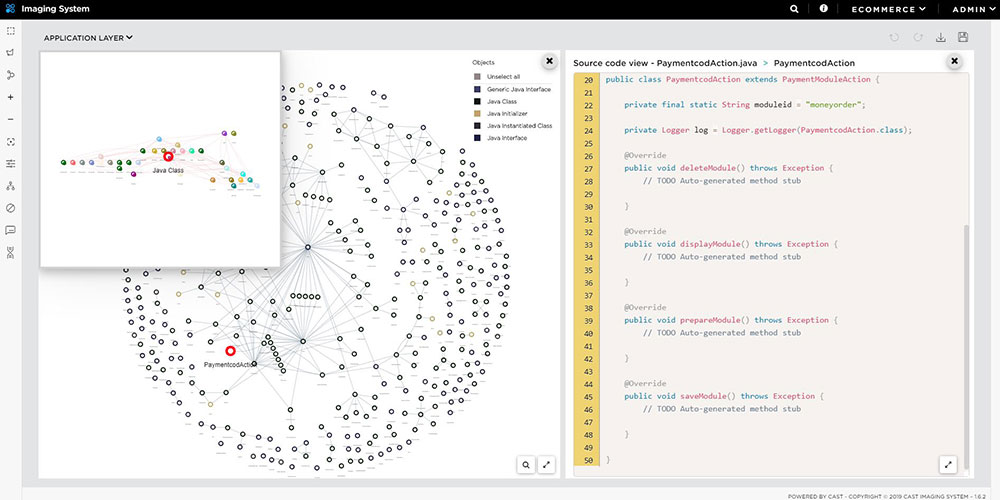
Task: Open search from the top header magnifier
Action: [x=795, y=9]
